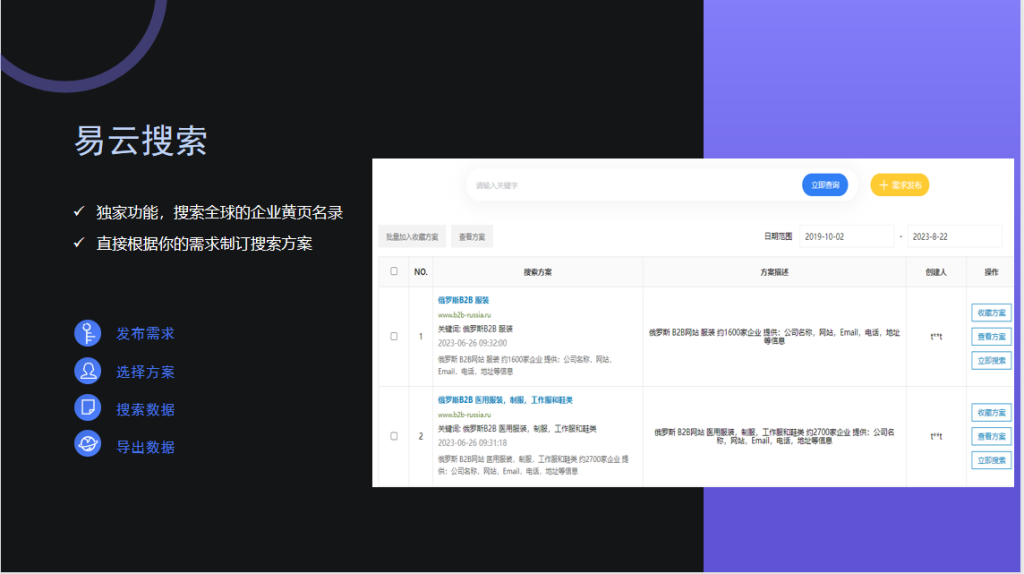Focus the keyword search input field
Screen dimensions: 1024x574
point(630,185)
